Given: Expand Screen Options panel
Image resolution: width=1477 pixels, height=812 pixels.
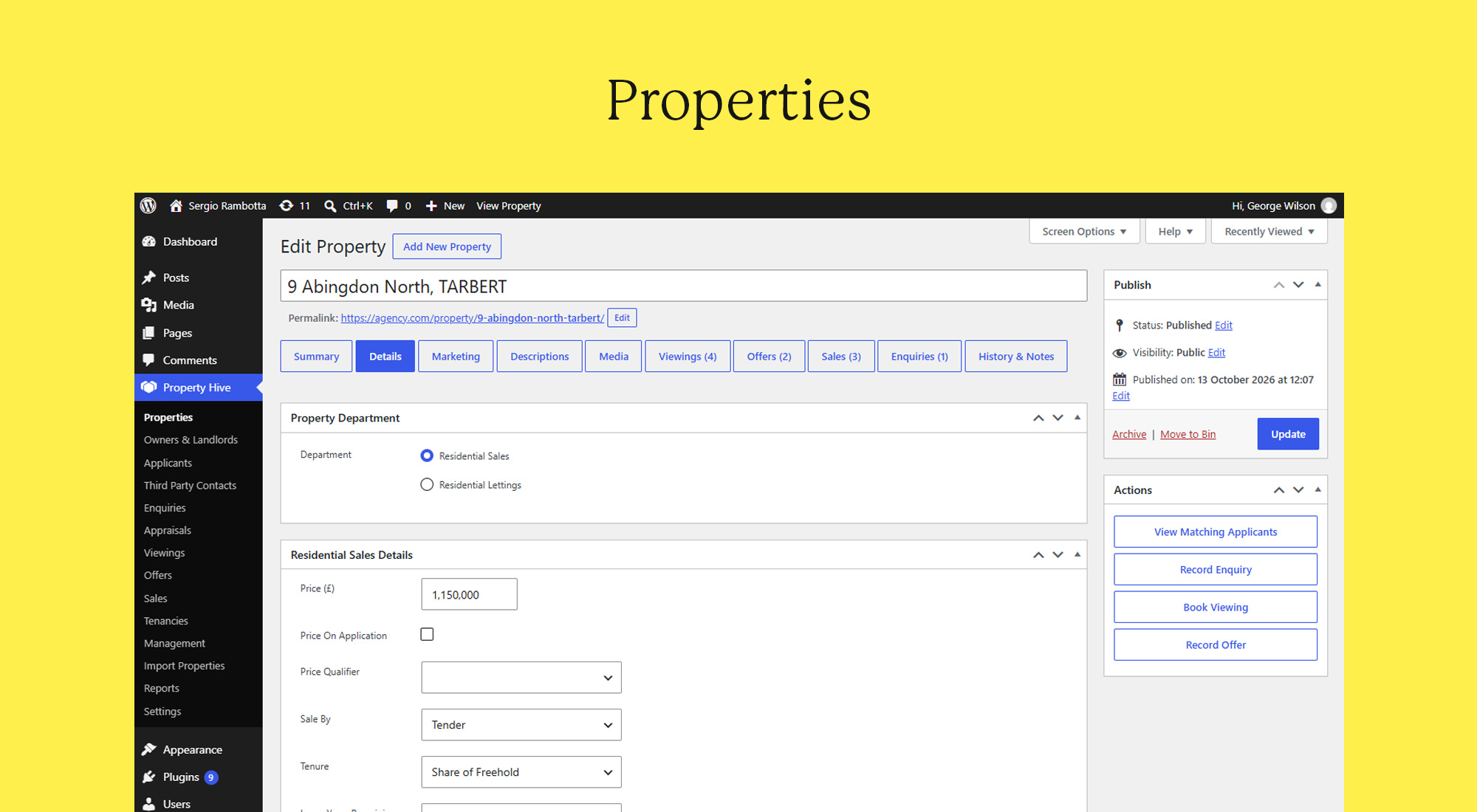Looking at the screenshot, I should pyautogui.click(x=1084, y=231).
